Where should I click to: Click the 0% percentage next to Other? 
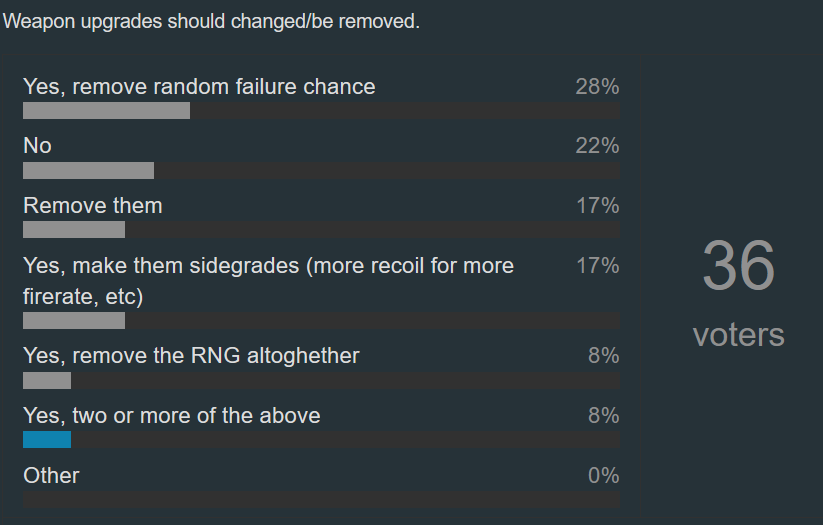604,475
